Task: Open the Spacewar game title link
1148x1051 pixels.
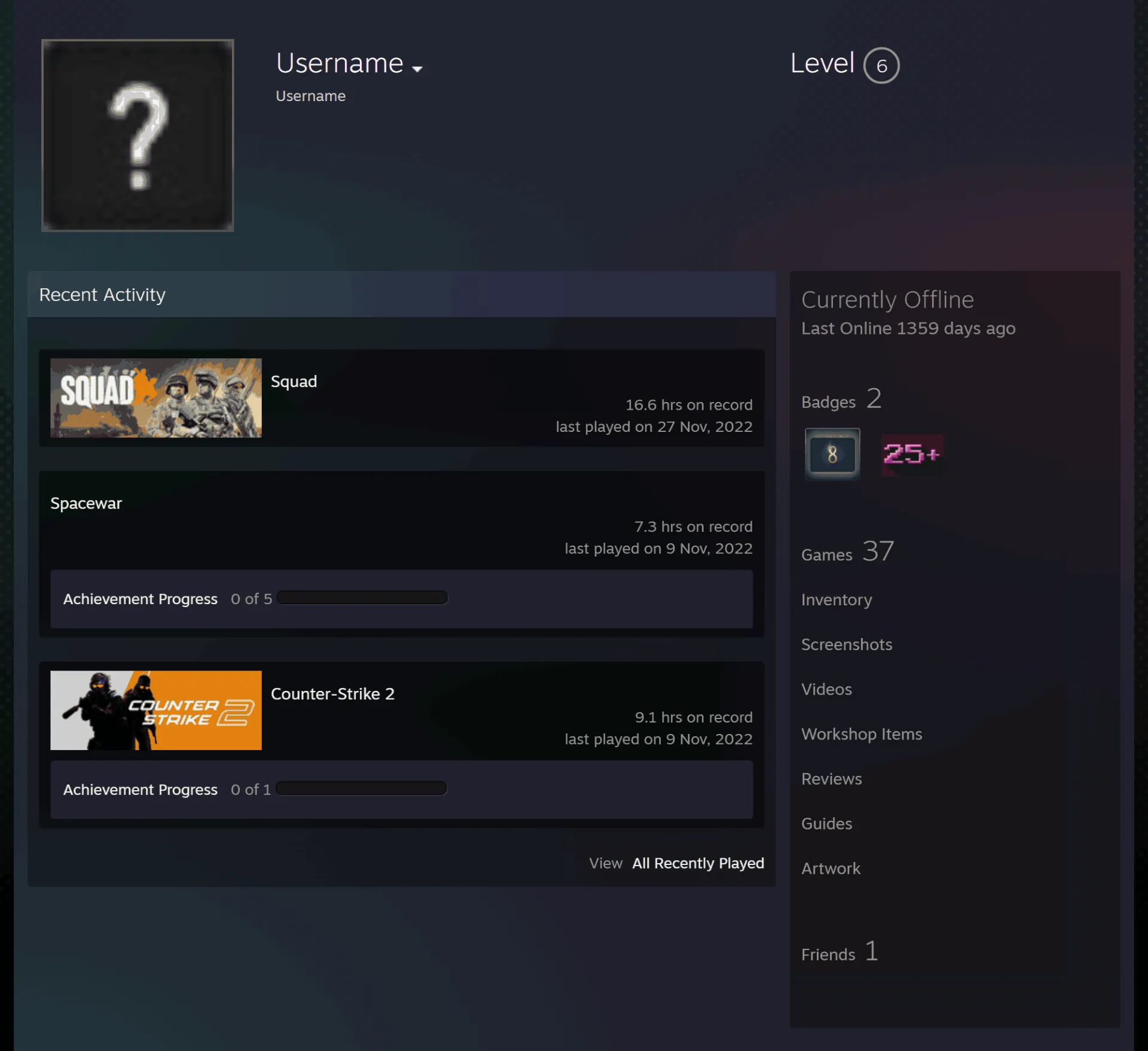Action: (x=86, y=504)
